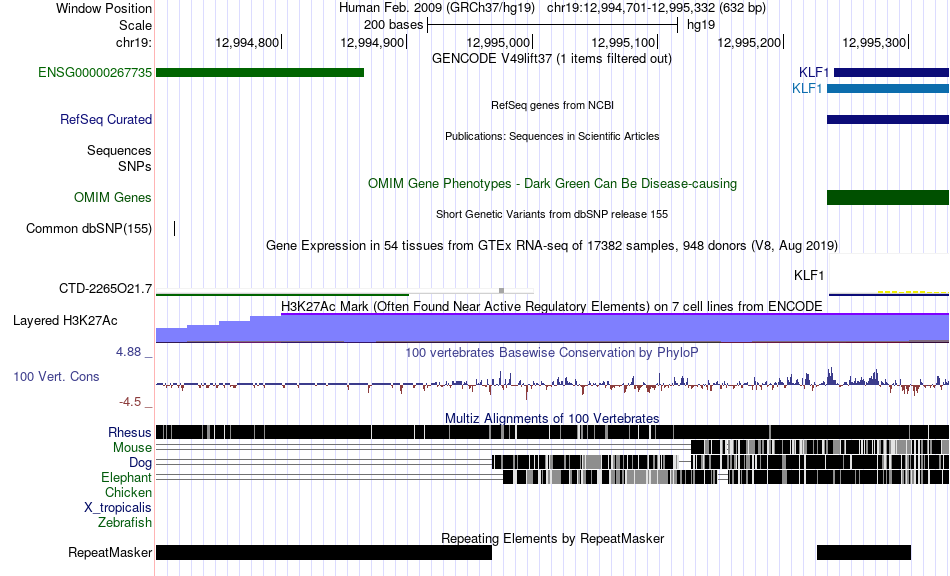Screen dimensions: 950x576
Task: Click the Short Genetic Variants dbSNP title
Action: pyautogui.click(x=552, y=214)
